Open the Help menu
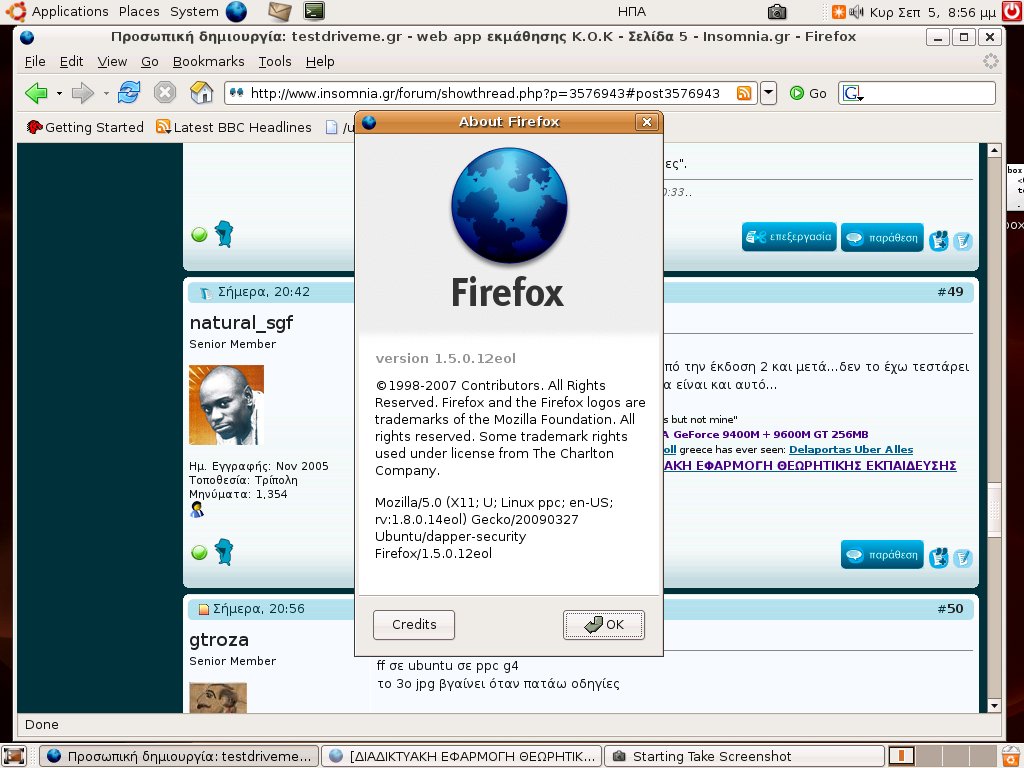This screenshot has height=768, width=1024. [x=320, y=61]
